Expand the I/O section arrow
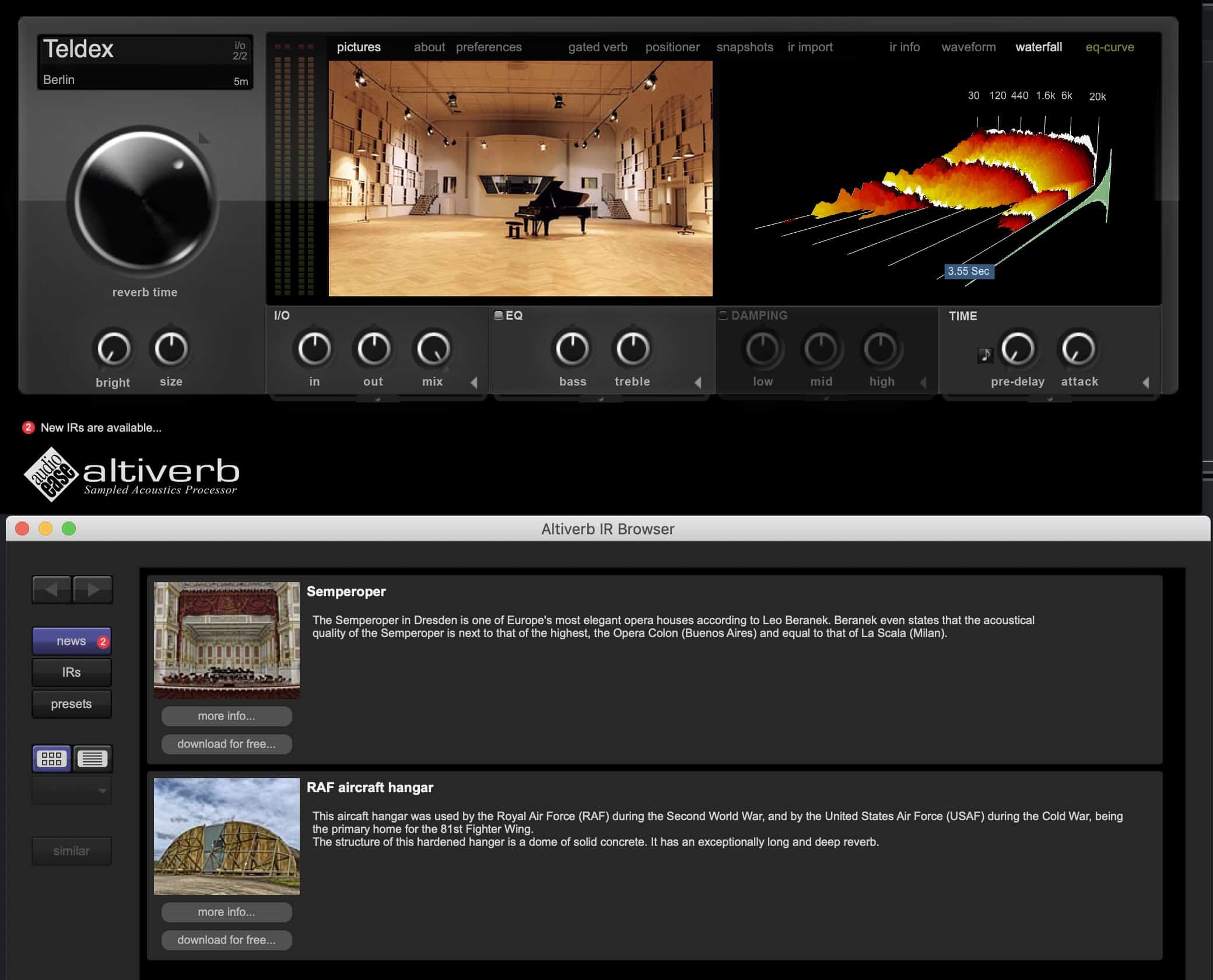This screenshot has width=1213, height=980. [x=474, y=383]
